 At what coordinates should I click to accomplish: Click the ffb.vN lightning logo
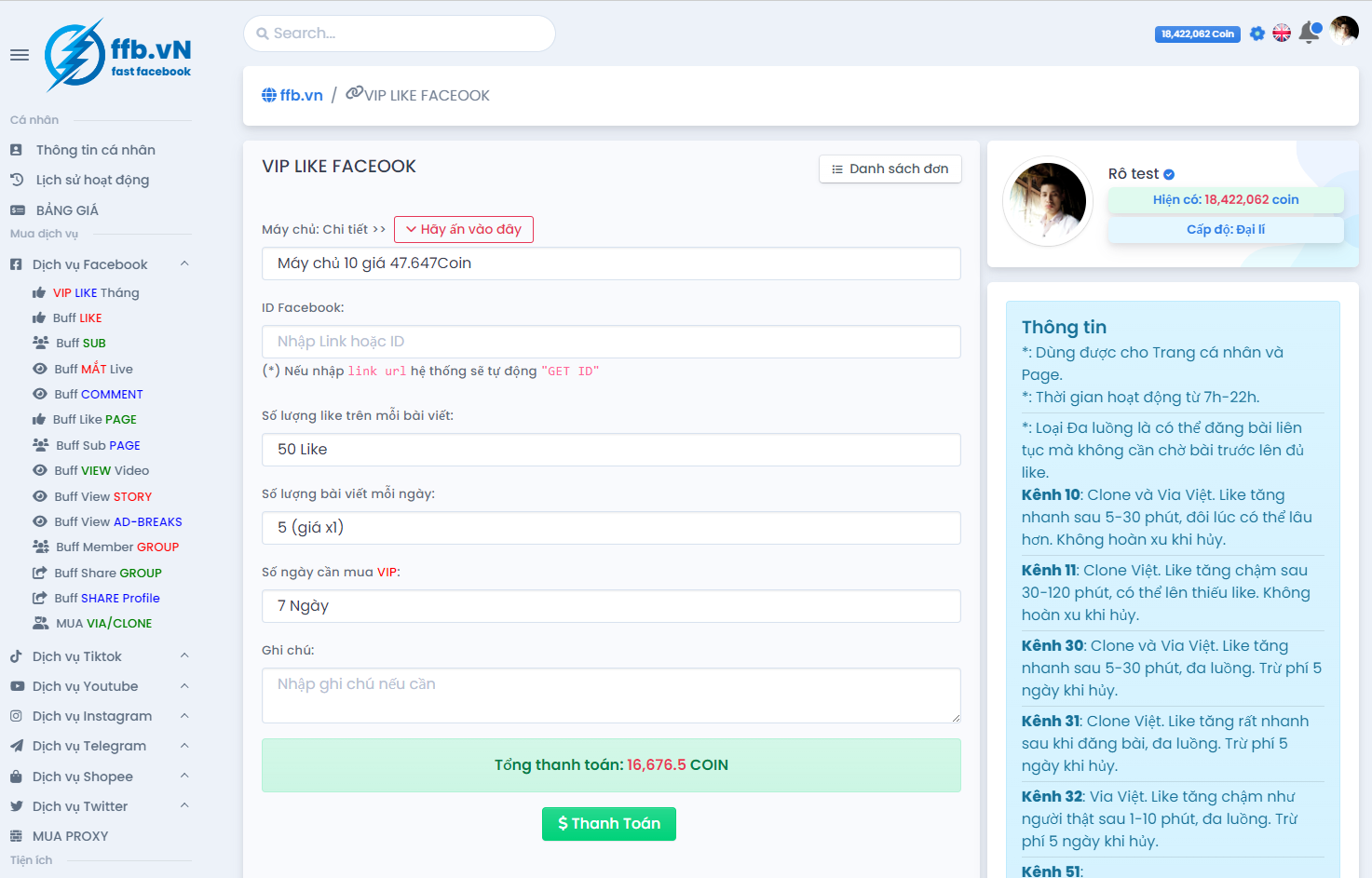point(118,56)
